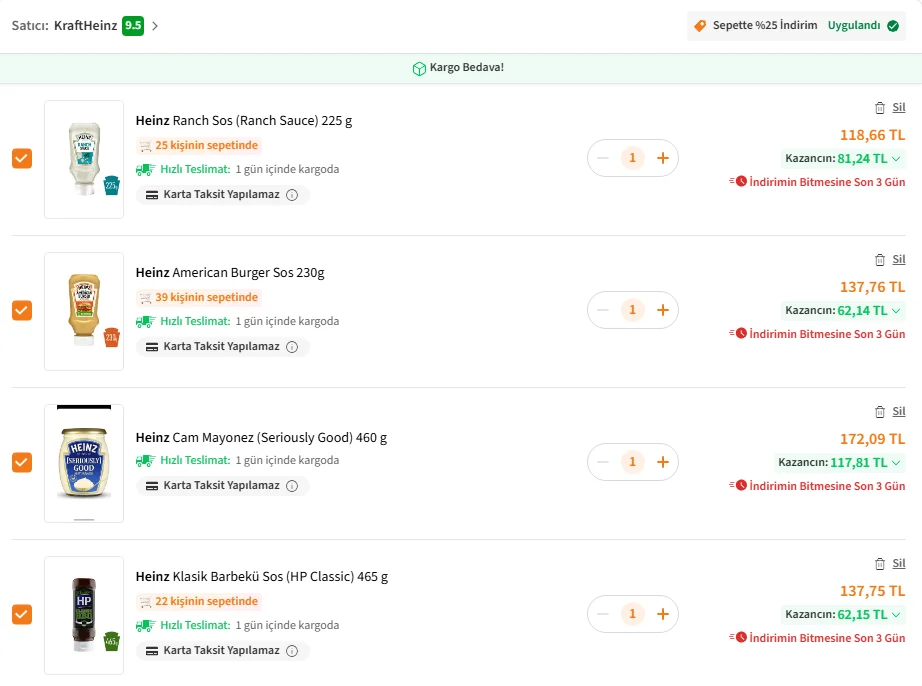Image resolution: width=922 pixels, height=686 pixels.
Task: Expand Kazancın 81,24 TL savings details
Action: (x=843, y=159)
